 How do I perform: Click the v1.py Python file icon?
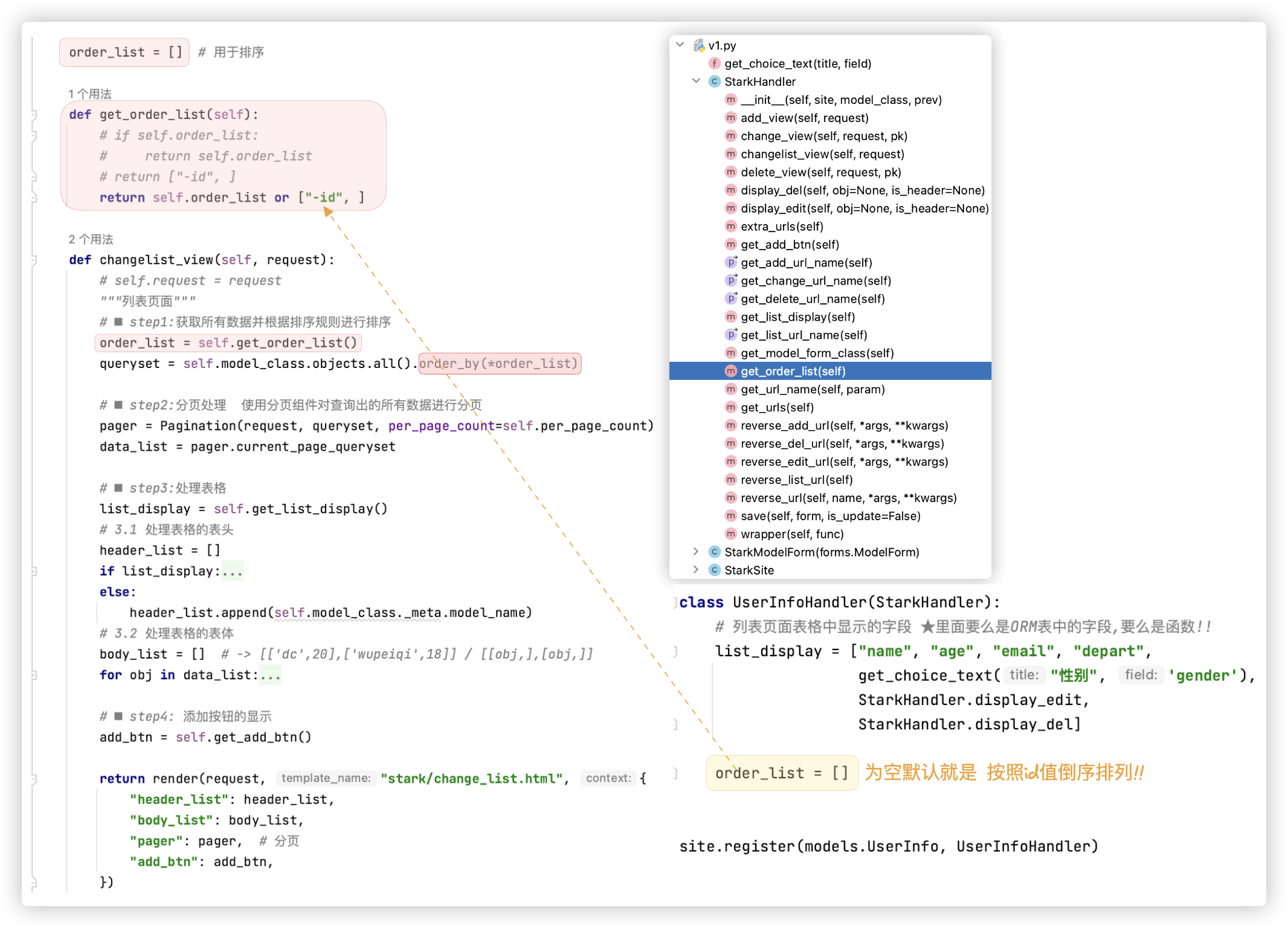(x=699, y=45)
